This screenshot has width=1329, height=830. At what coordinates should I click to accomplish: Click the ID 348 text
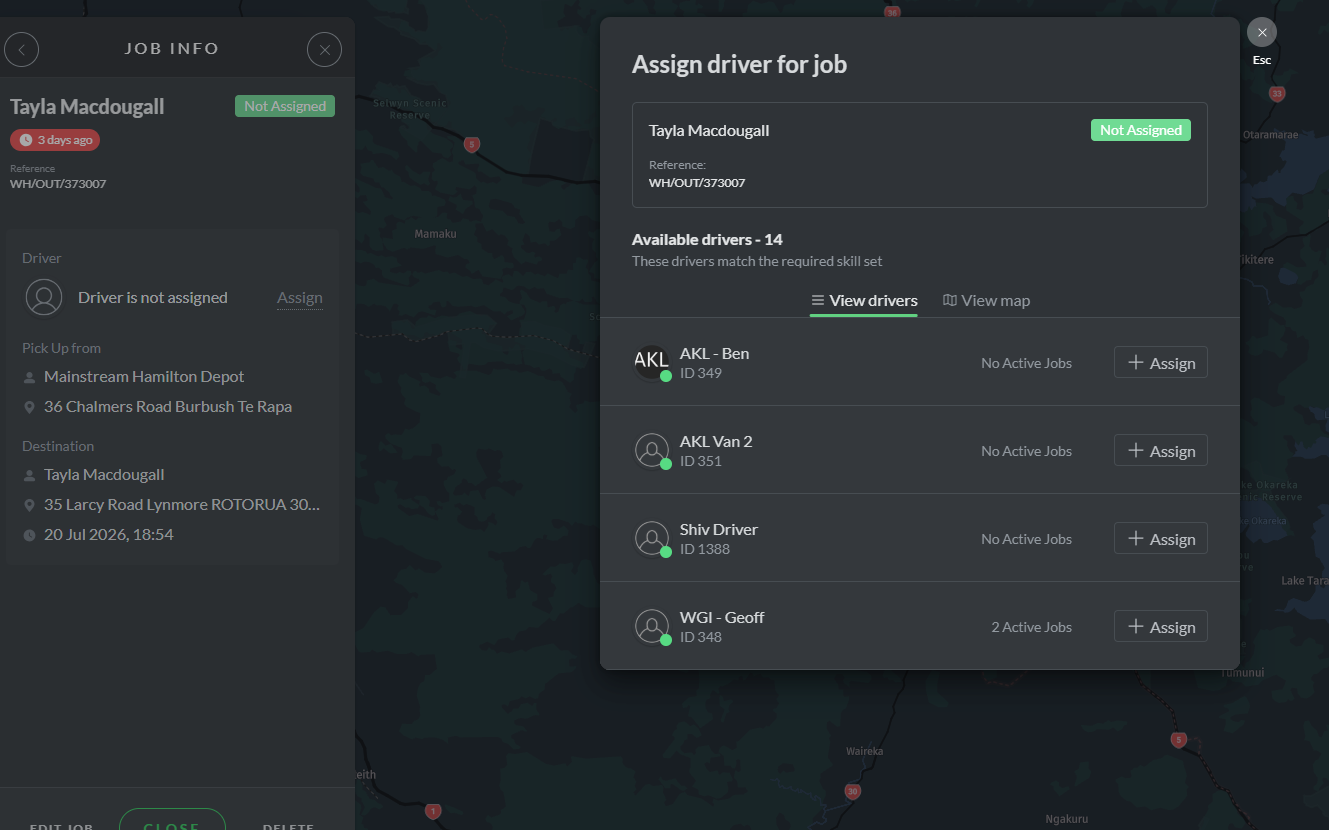point(701,637)
